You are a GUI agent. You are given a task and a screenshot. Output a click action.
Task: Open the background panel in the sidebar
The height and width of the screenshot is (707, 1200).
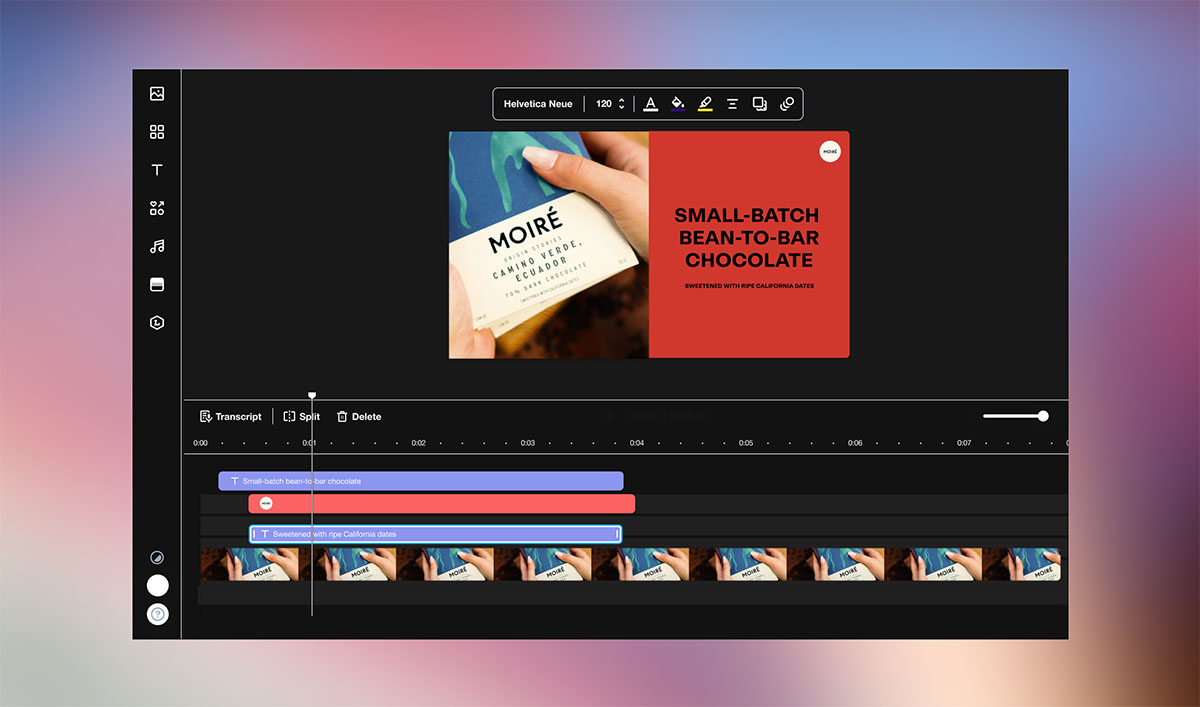(x=157, y=284)
